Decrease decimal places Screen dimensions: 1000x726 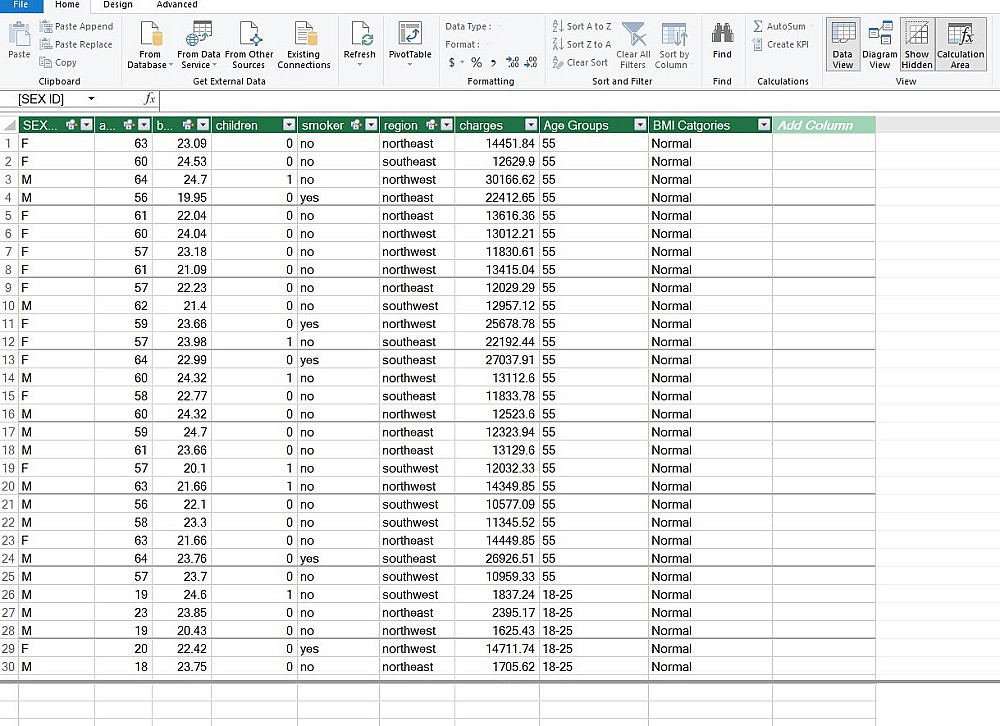[531, 62]
